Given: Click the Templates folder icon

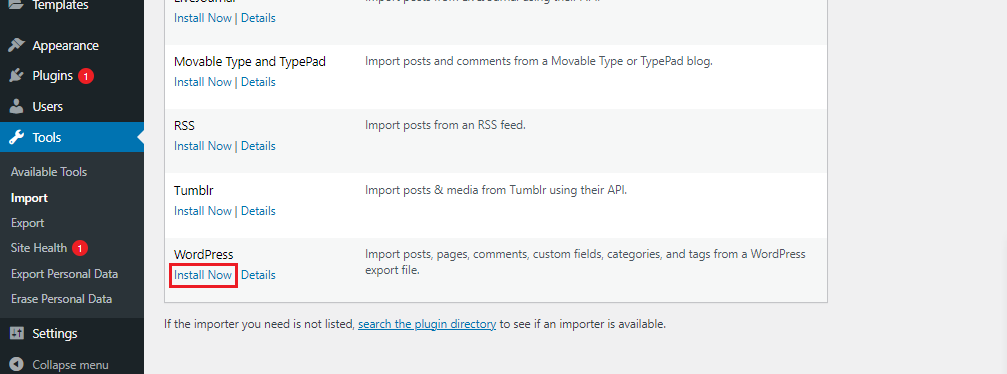Looking at the screenshot, I should 17,5.
